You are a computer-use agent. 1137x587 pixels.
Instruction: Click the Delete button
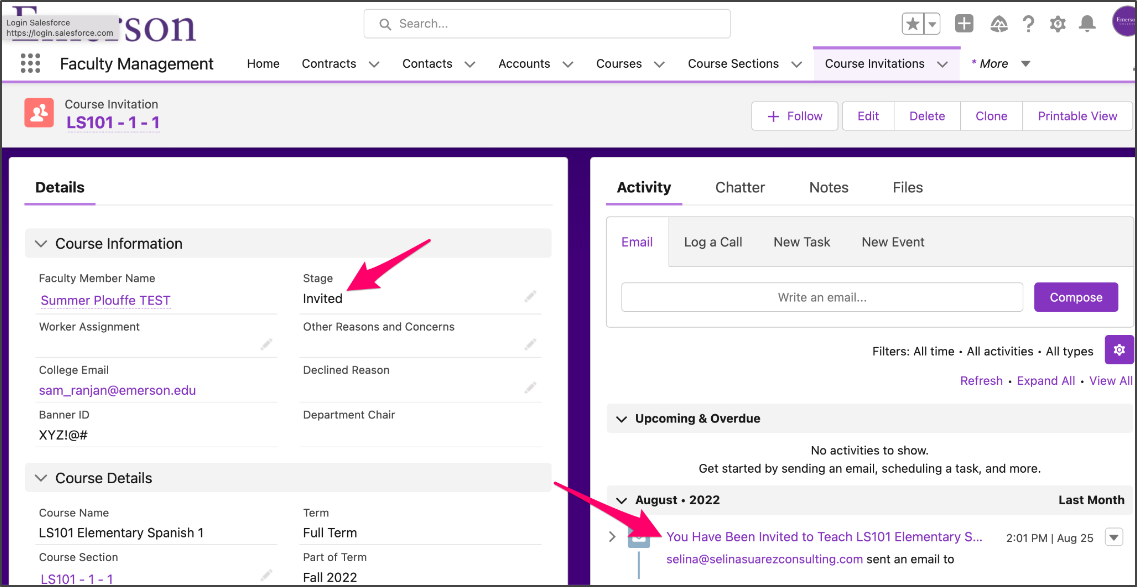[x=927, y=116]
